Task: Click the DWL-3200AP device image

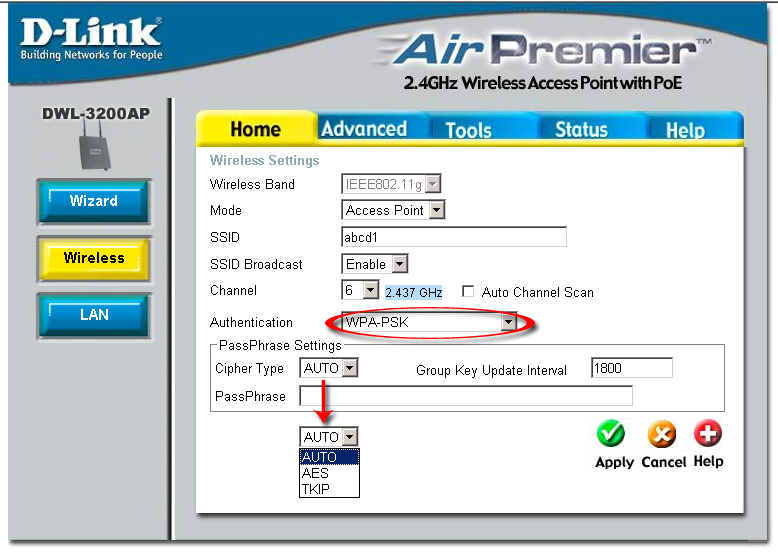Action: click(94, 147)
